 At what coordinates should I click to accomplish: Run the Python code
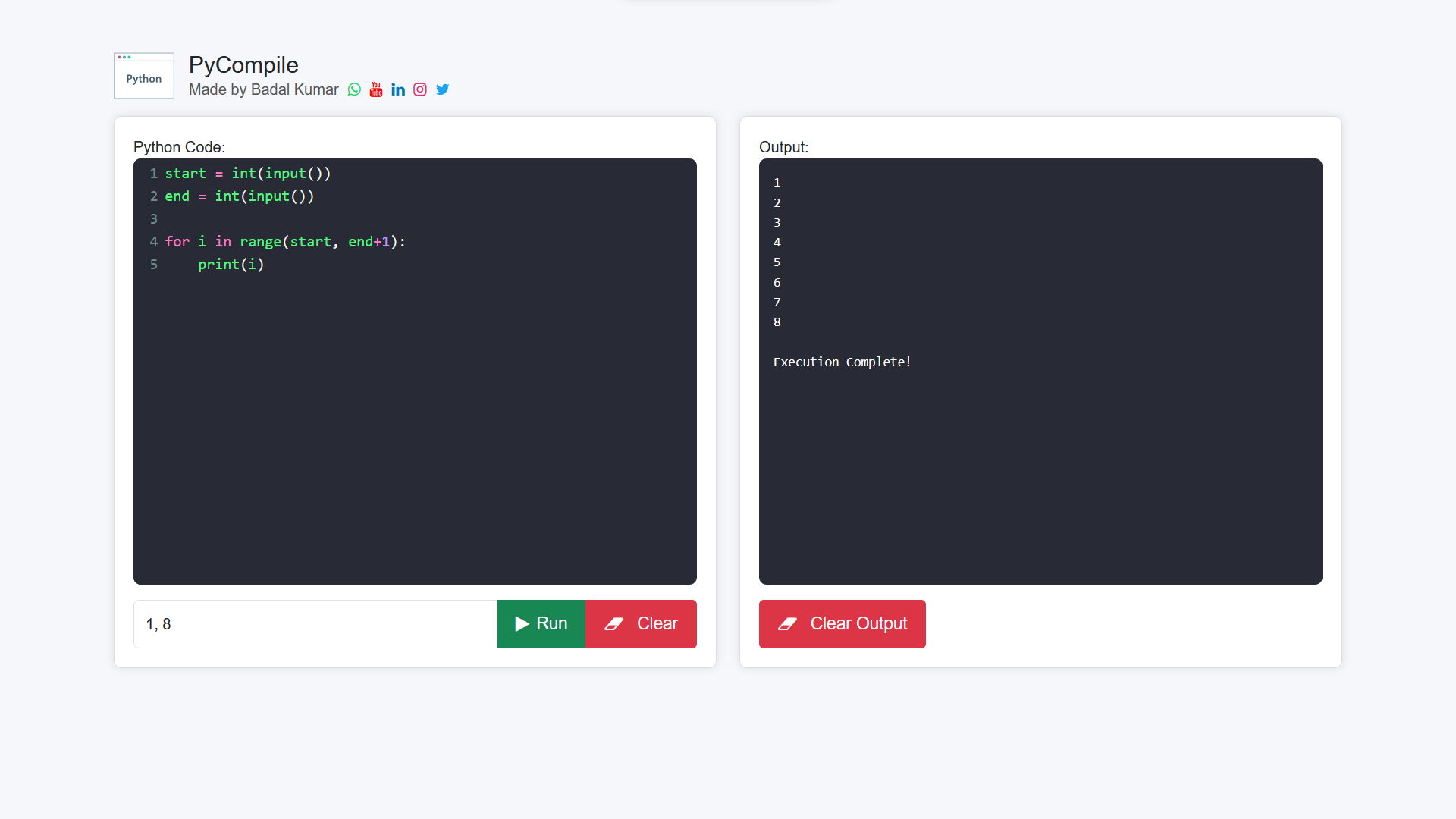pyautogui.click(x=541, y=624)
